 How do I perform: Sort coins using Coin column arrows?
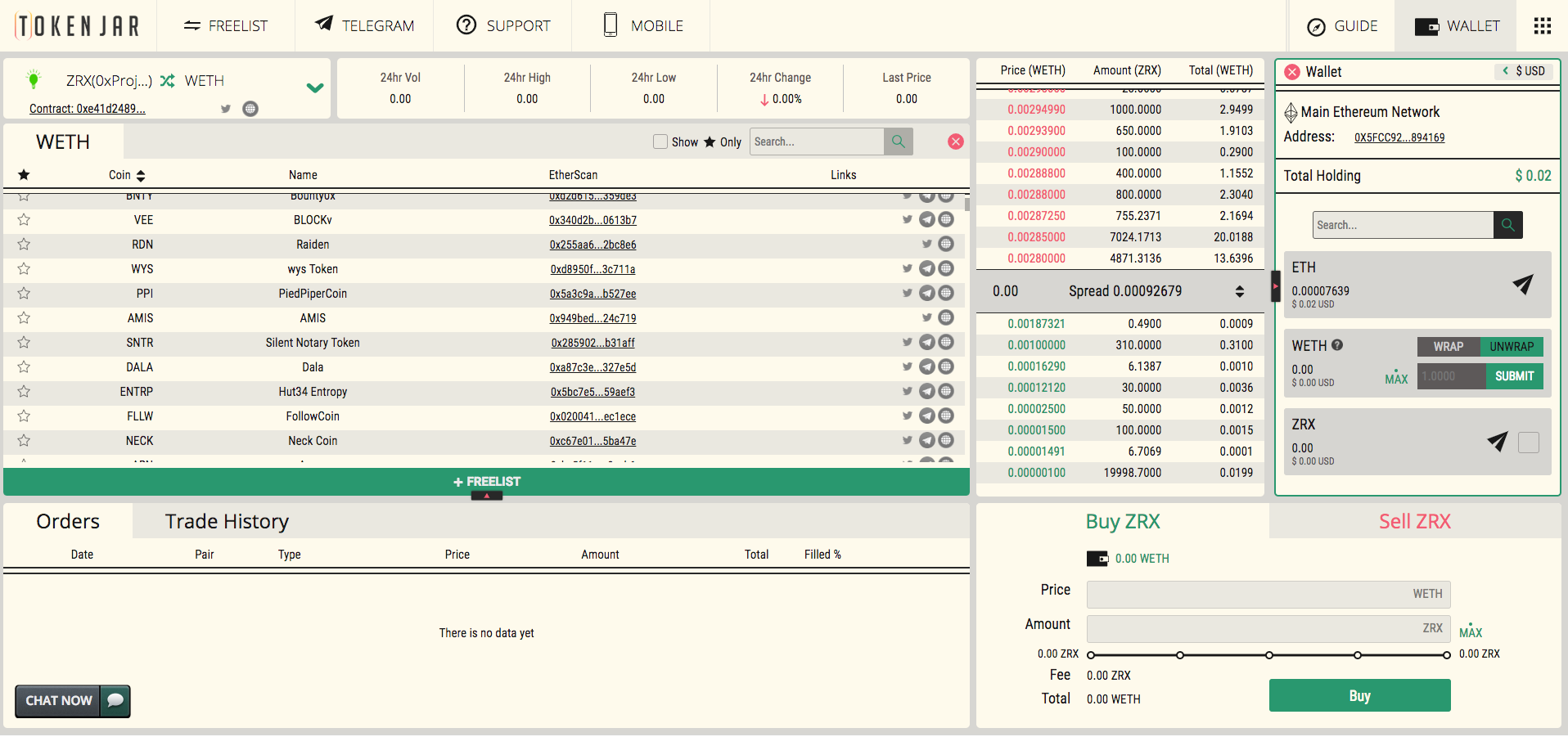(141, 176)
